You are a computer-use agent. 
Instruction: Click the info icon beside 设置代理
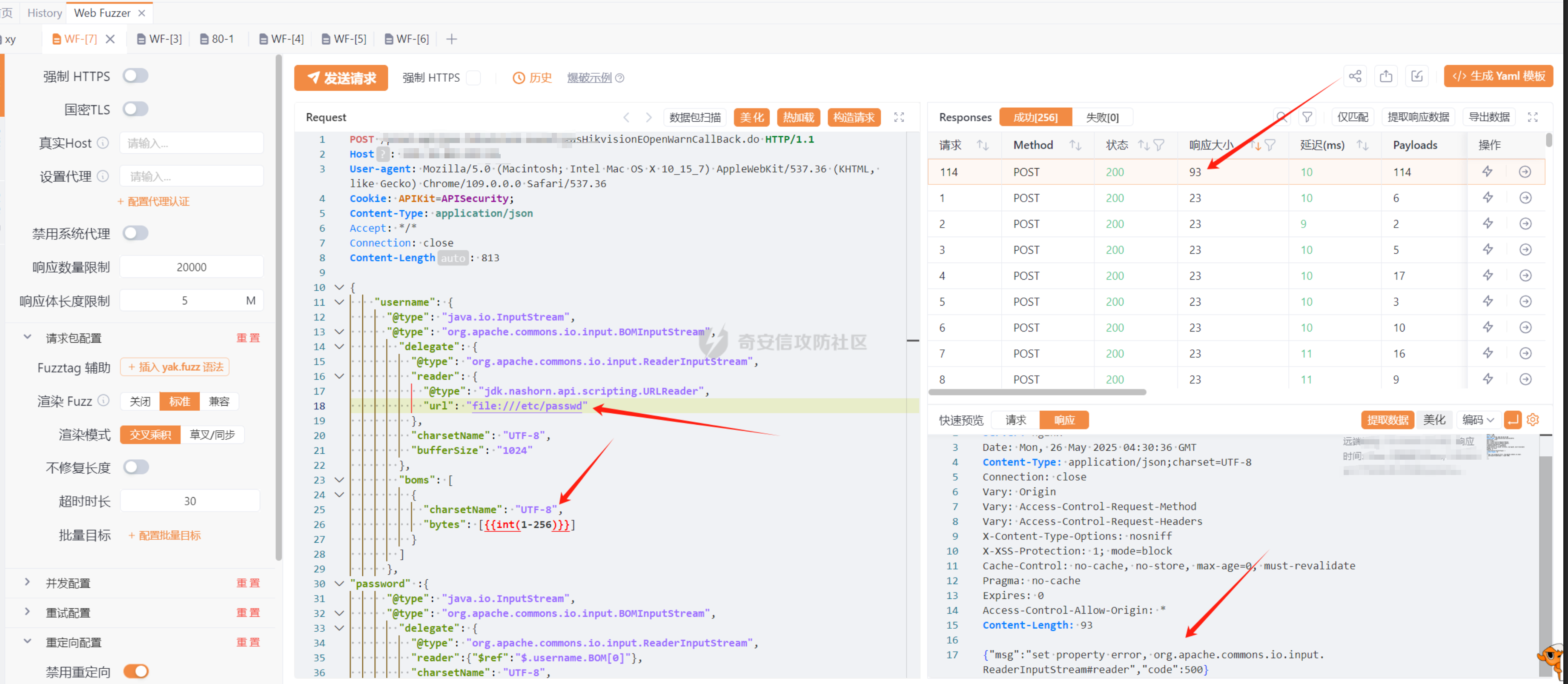click(103, 177)
